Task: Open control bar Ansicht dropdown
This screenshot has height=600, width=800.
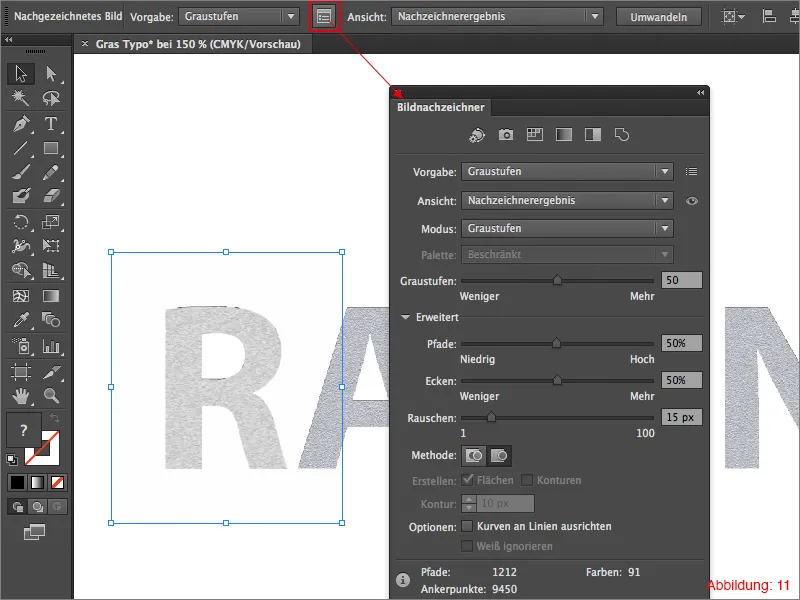Action: click(x=497, y=16)
